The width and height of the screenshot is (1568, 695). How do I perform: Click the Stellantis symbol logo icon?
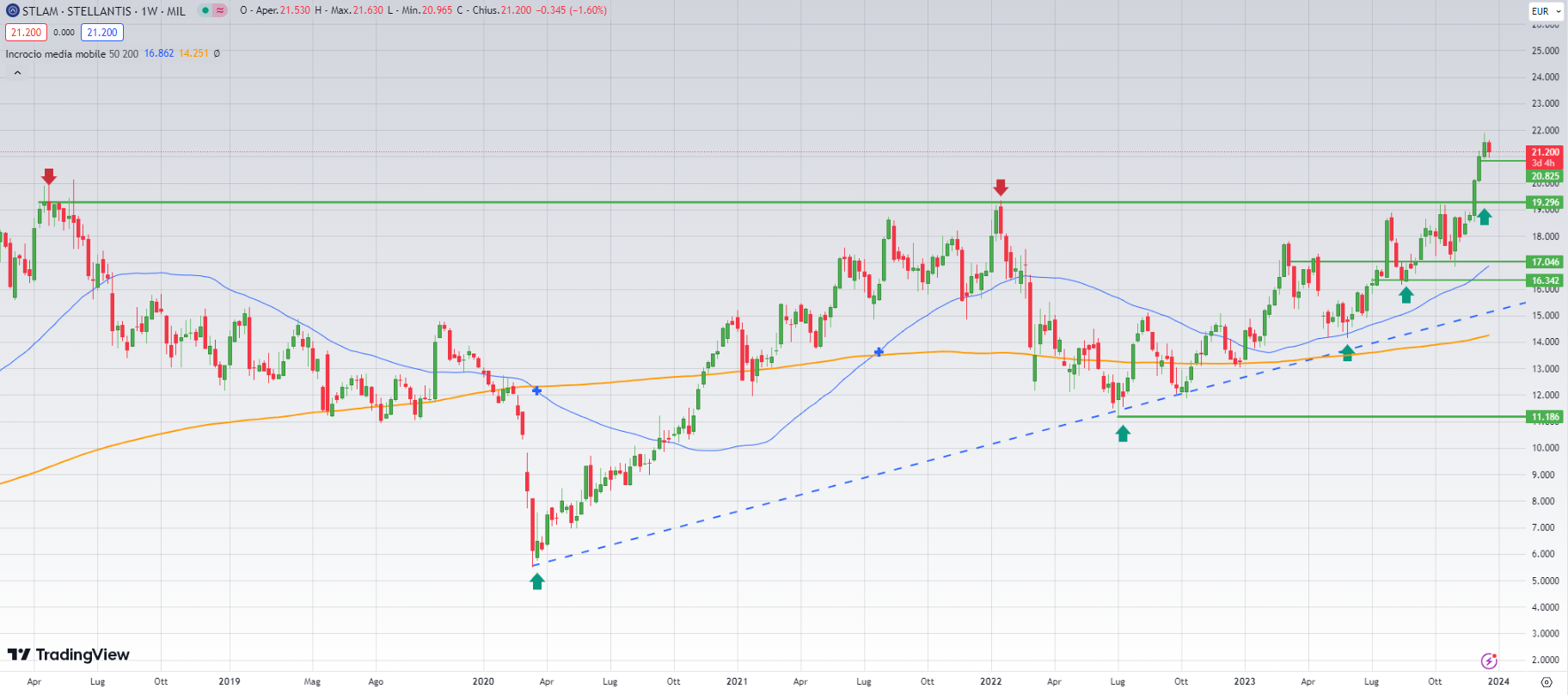pyautogui.click(x=12, y=11)
